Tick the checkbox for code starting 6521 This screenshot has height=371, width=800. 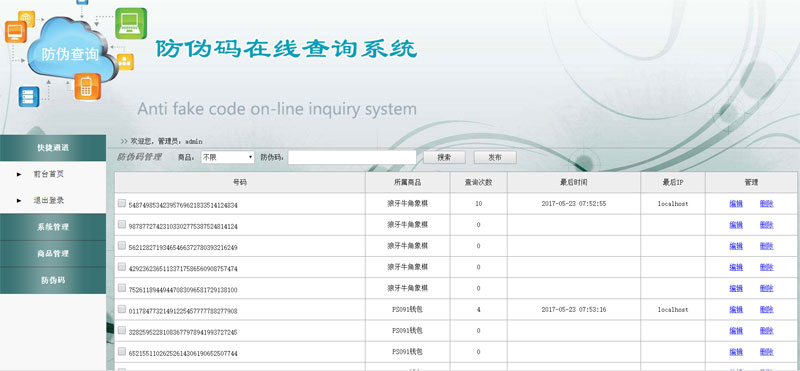pos(122,351)
